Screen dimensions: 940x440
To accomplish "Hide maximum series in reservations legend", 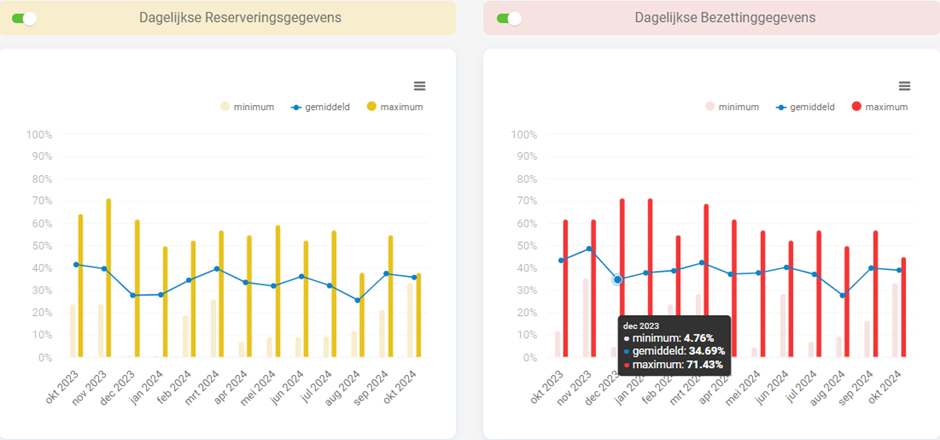I will pyautogui.click(x=395, y=107).
